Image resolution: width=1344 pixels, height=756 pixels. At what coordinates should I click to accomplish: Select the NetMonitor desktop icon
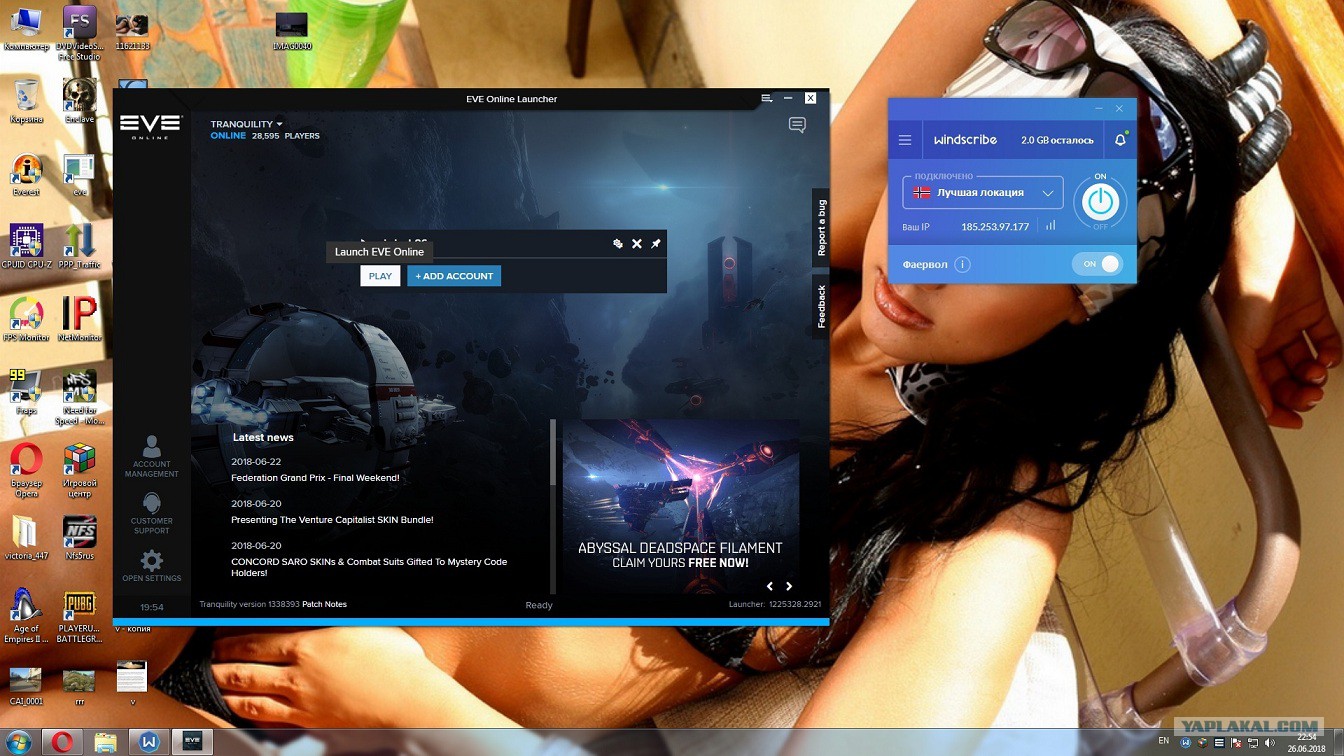(x=79, y=320)
